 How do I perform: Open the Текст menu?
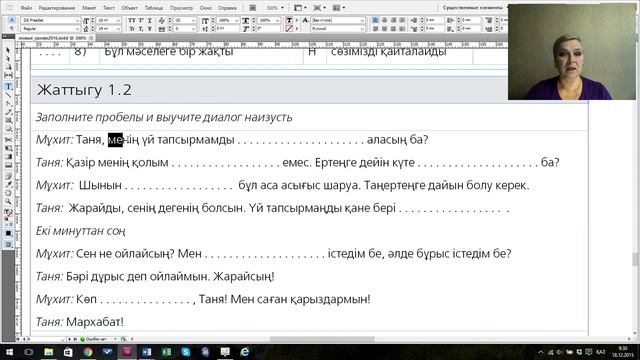109,8
